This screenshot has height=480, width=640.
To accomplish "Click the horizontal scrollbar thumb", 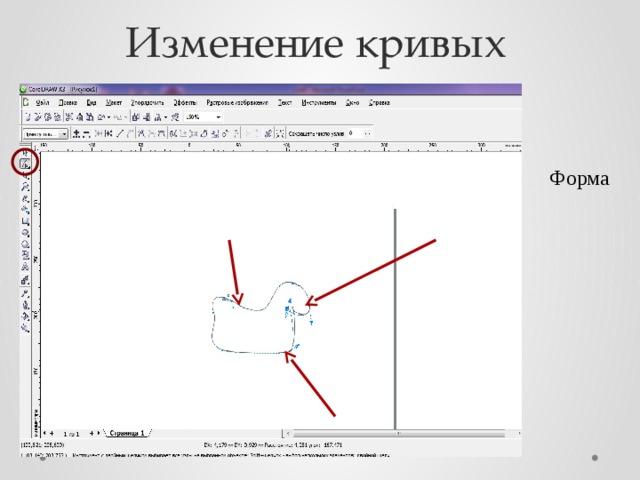I will (398, 433).
